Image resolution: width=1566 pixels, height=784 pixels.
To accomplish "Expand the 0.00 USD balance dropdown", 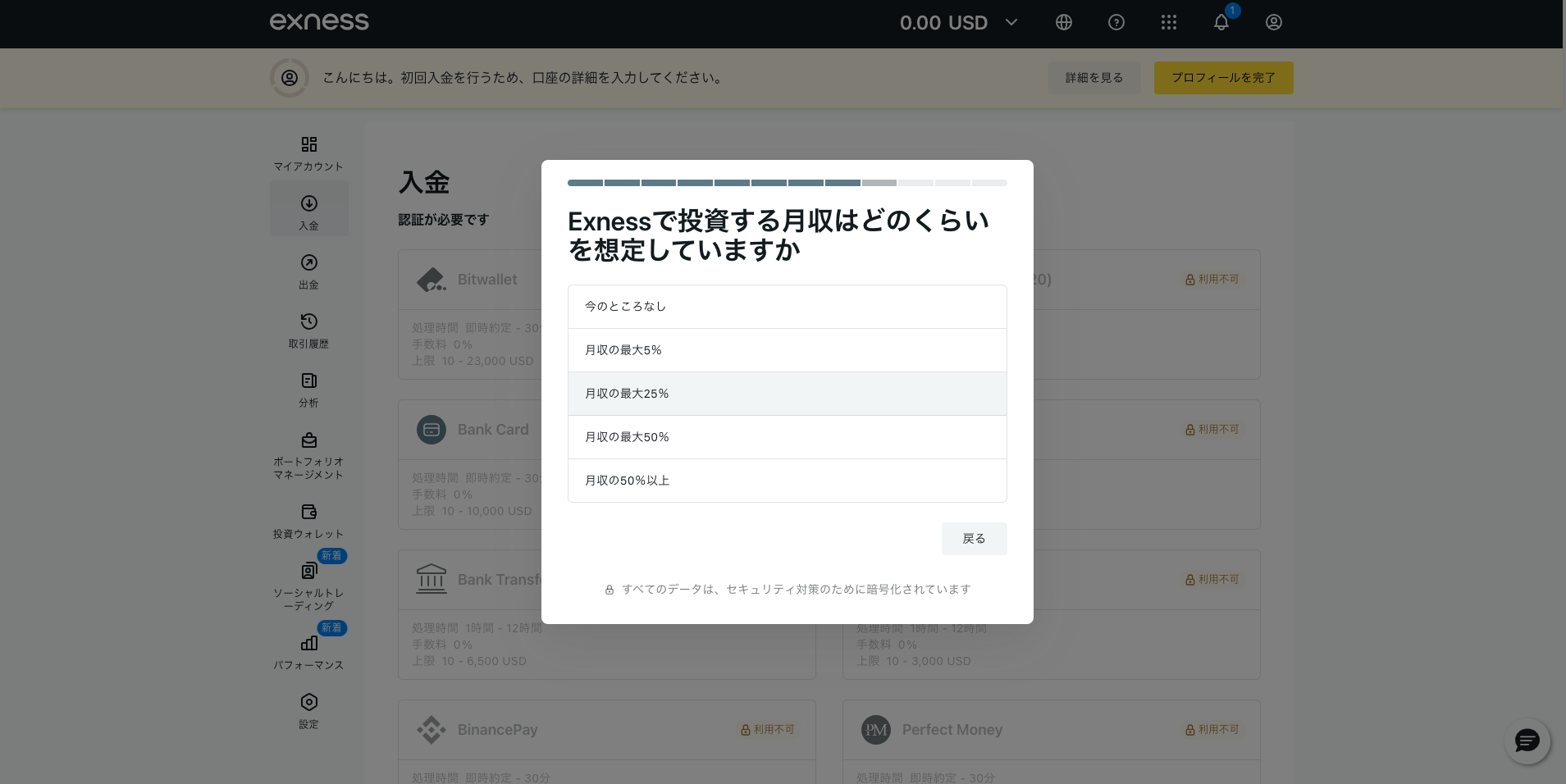I will (x=958, y=23).
